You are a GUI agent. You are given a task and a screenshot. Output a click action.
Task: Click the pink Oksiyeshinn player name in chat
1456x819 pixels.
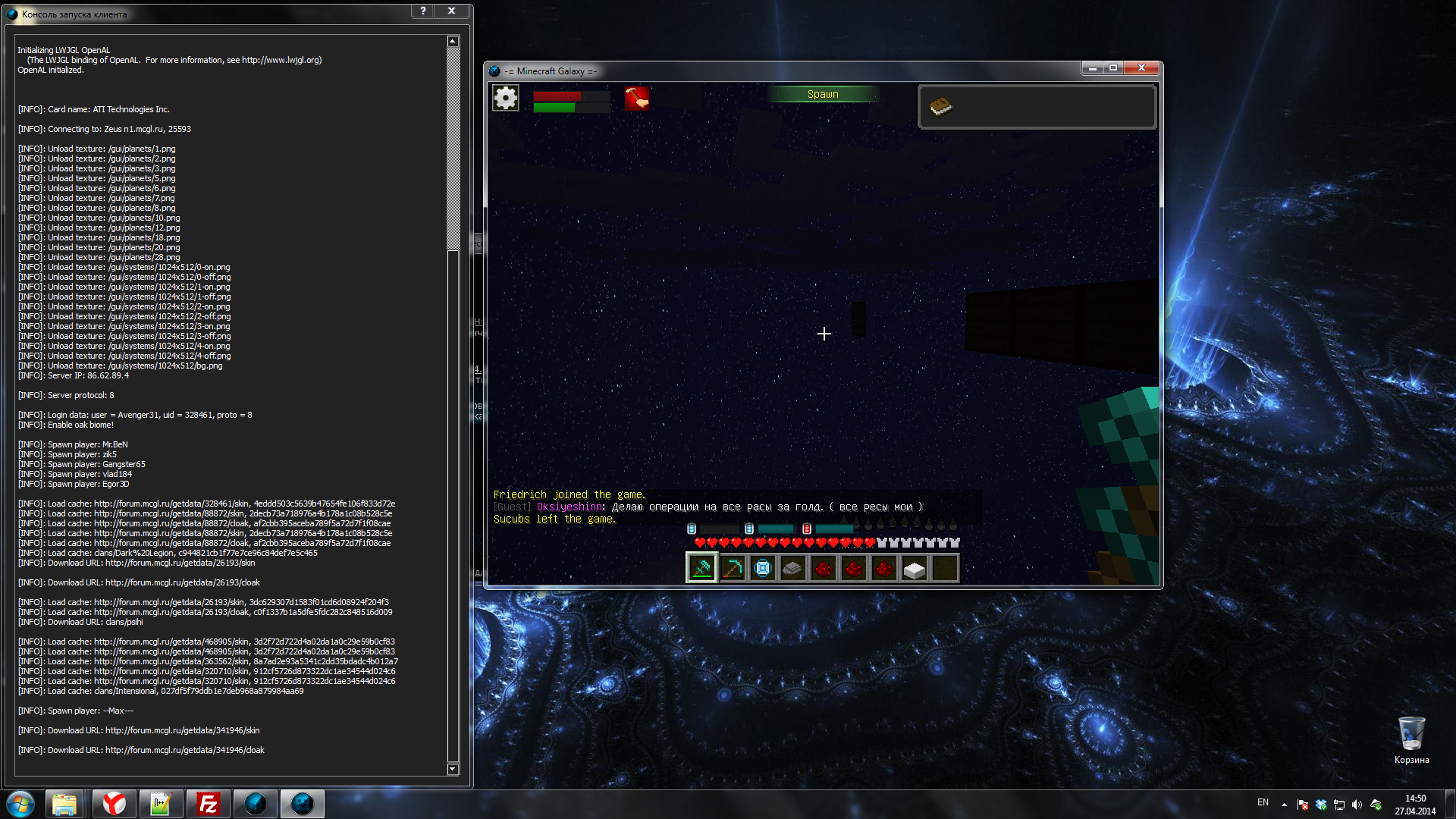(x=570, y=507)
